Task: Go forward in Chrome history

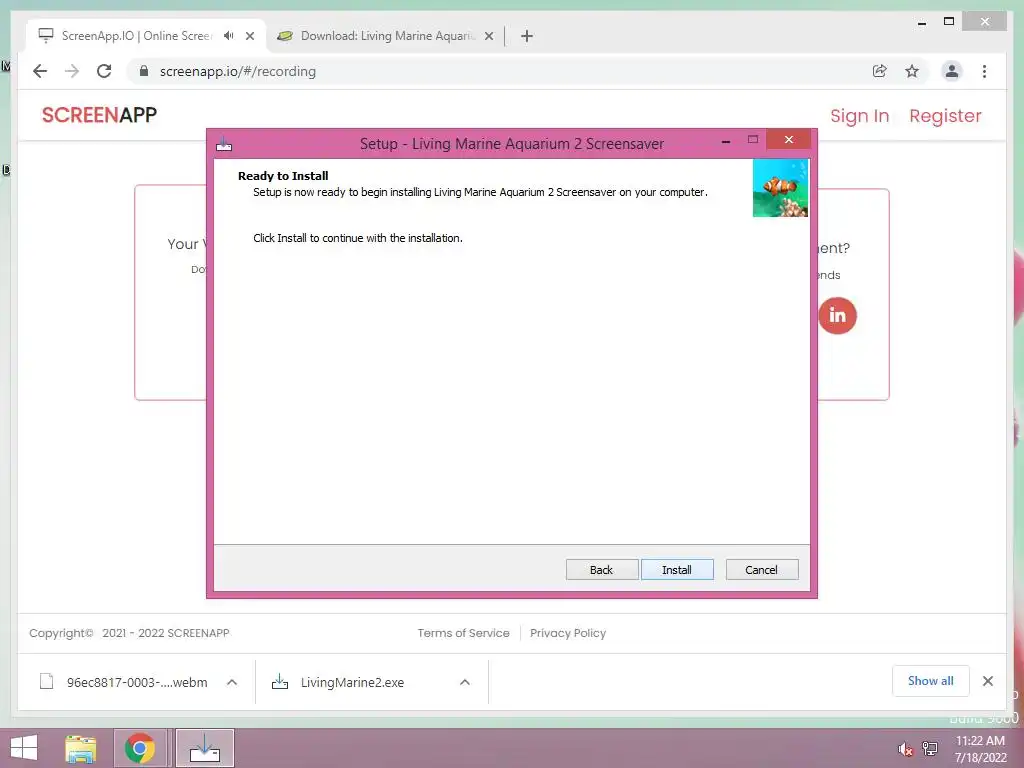Action: 72,71
